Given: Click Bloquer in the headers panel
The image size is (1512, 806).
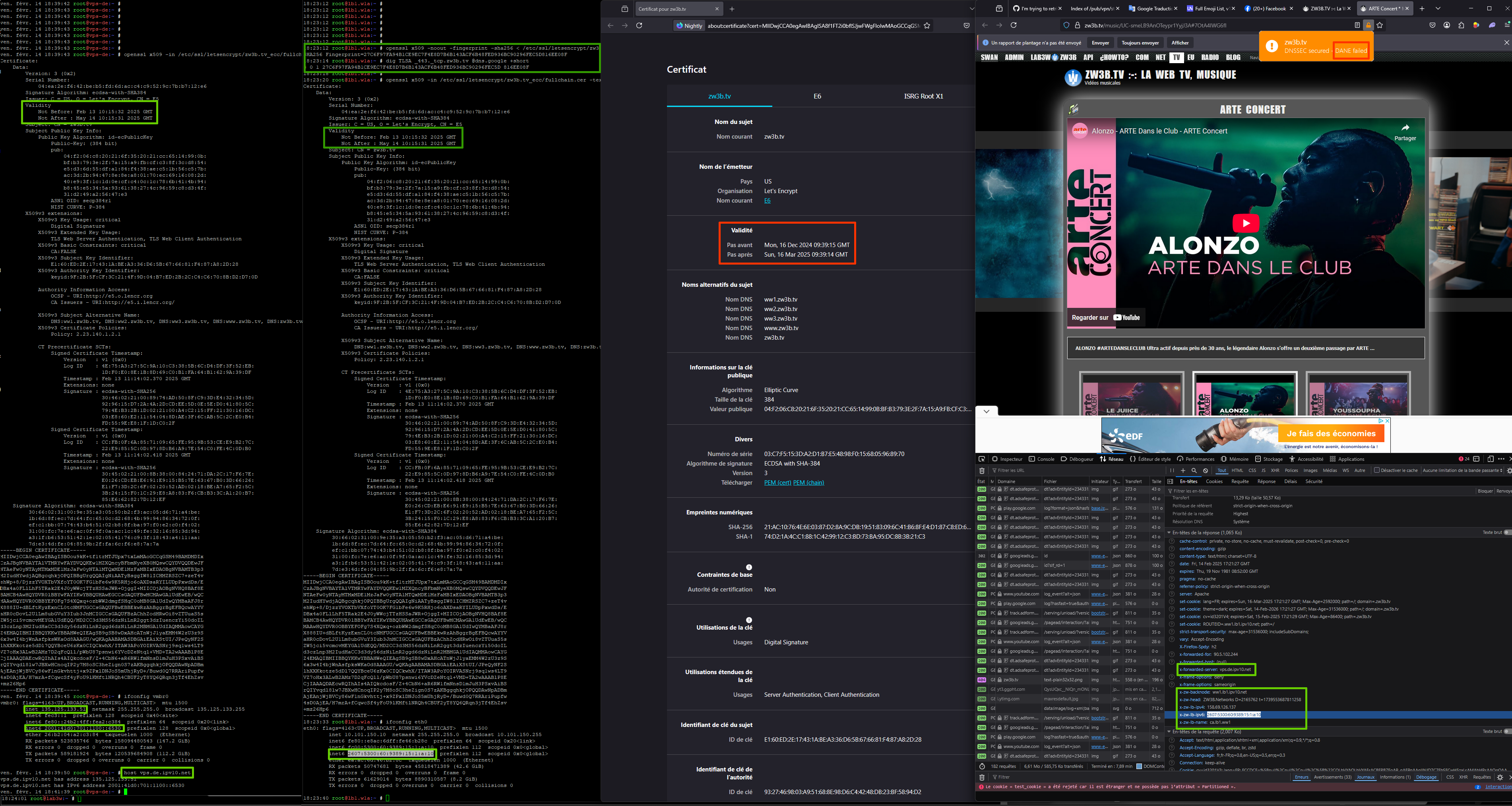Looking at the screenshot, I should [1485, 491].
